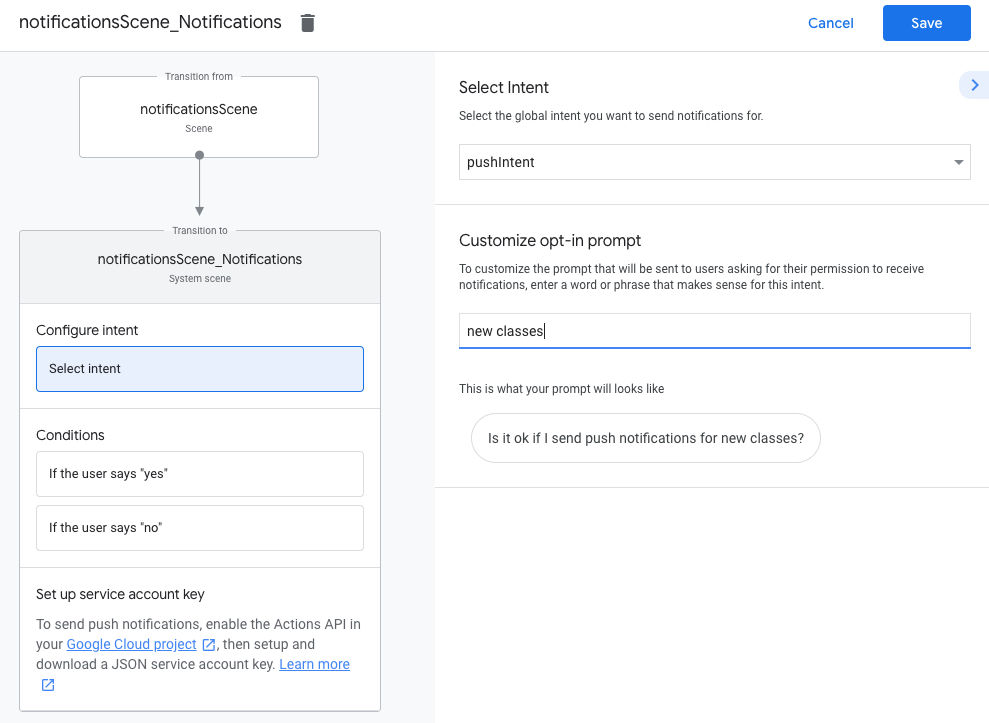Open the pushIntent dropdown
Image resolution: width=989 pixels, height=723 pixels.
coord(714,162)
